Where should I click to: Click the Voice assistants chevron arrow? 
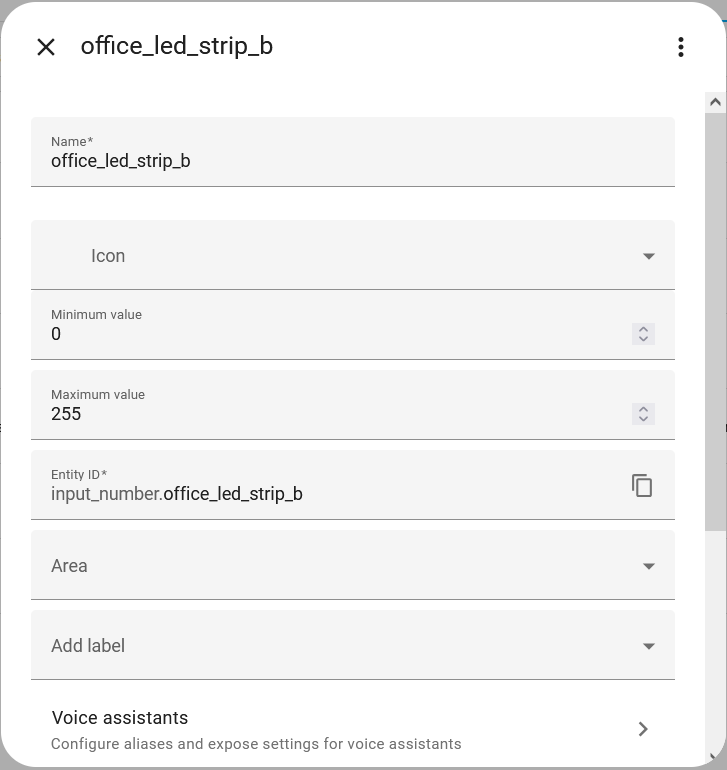643,729
